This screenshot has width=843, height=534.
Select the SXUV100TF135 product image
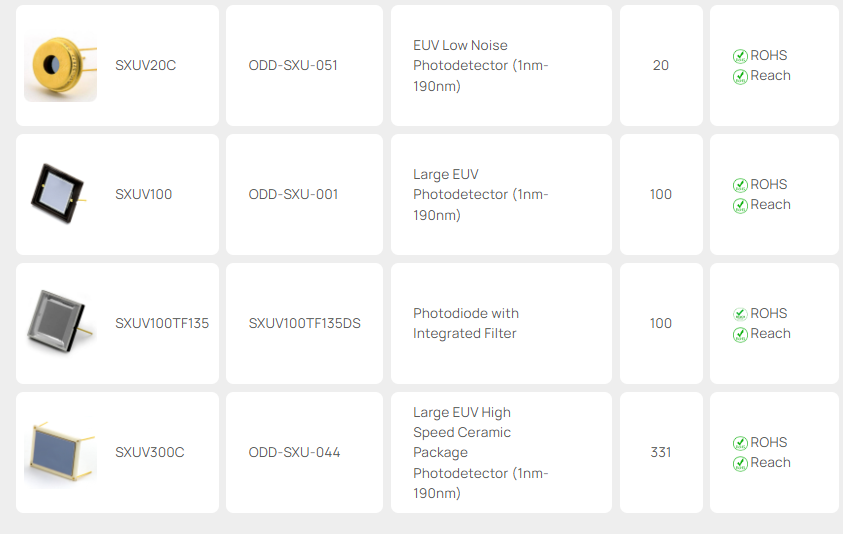[60, 322]
